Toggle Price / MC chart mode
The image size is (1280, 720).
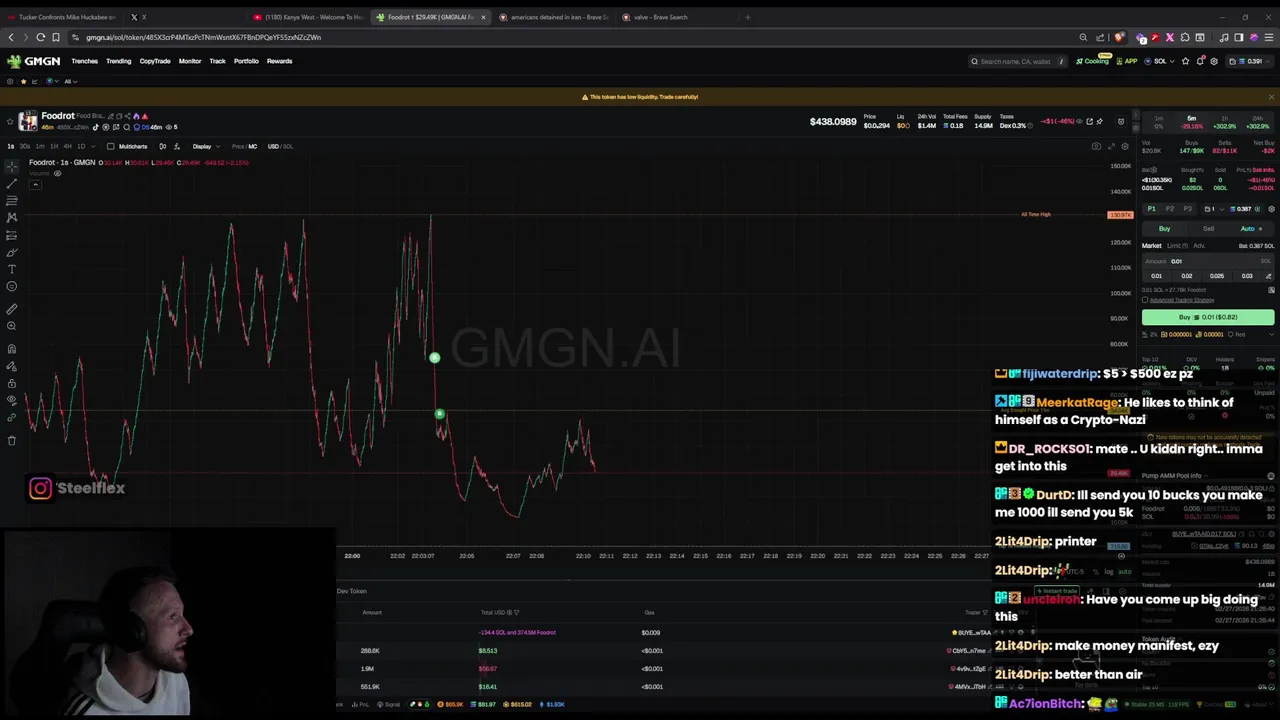tap(244, 147)
